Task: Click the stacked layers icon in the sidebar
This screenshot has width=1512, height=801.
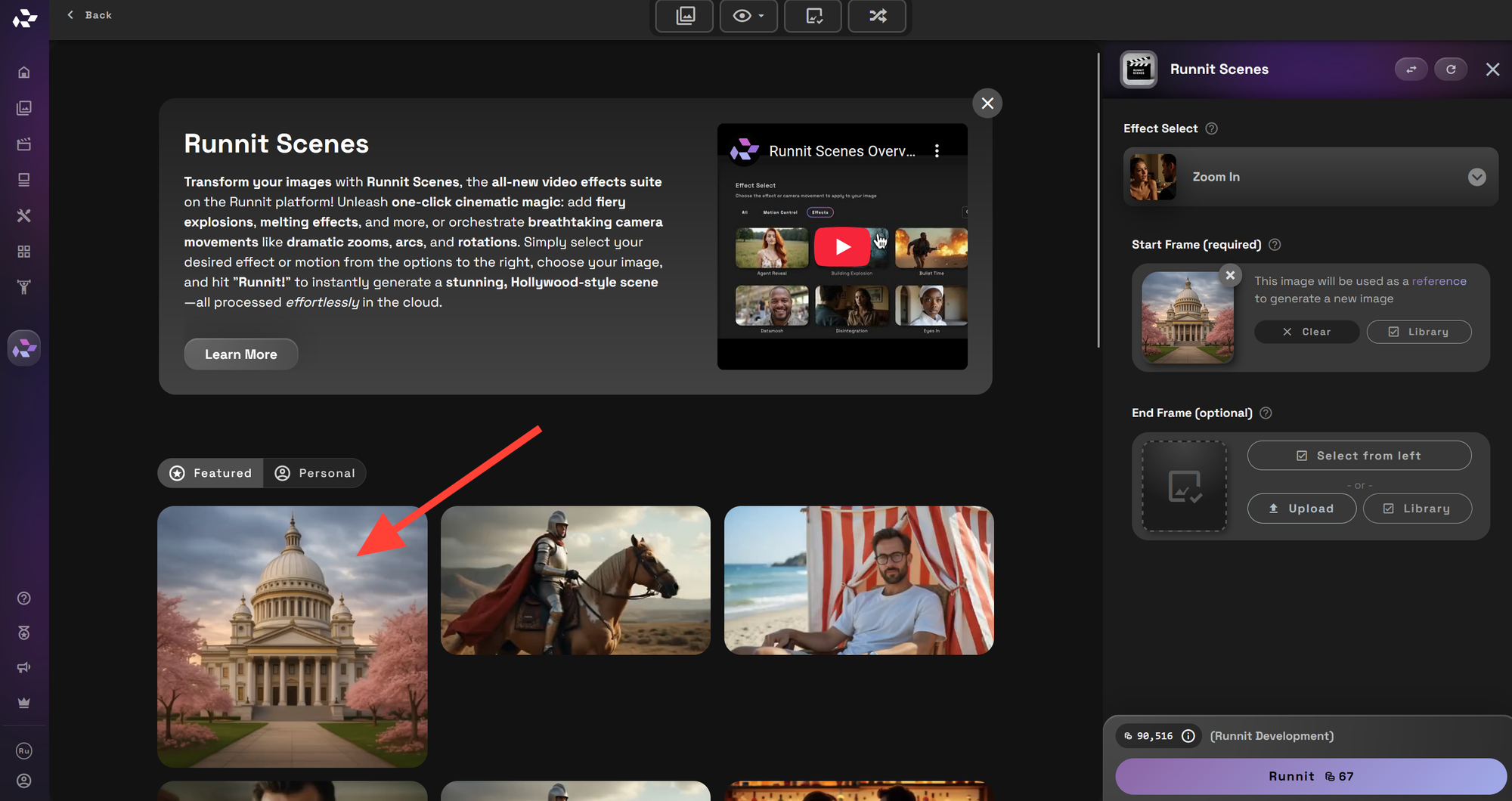Action: [x=24, y=180]
